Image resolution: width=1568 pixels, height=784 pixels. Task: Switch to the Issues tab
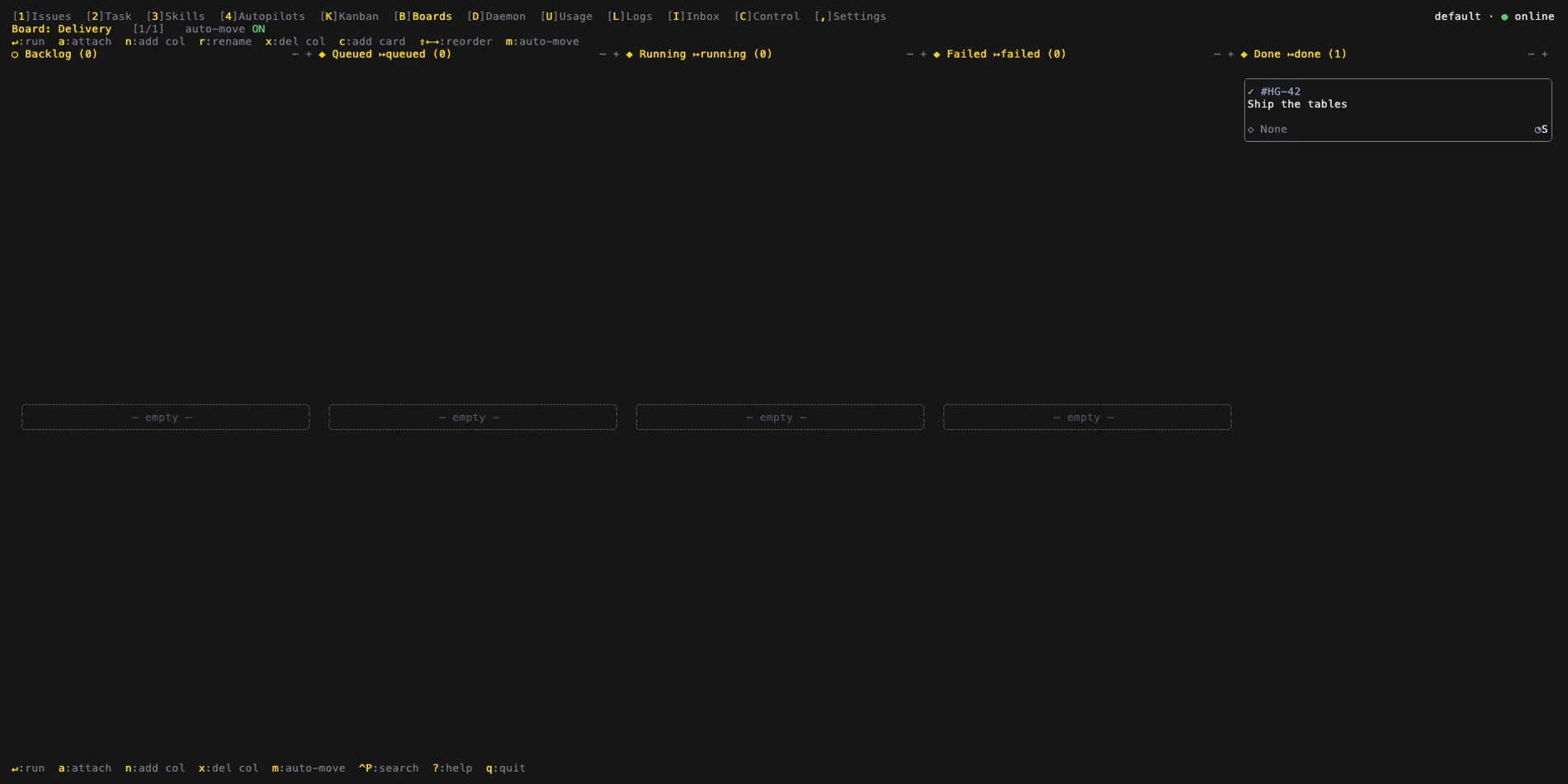point(41,17)
